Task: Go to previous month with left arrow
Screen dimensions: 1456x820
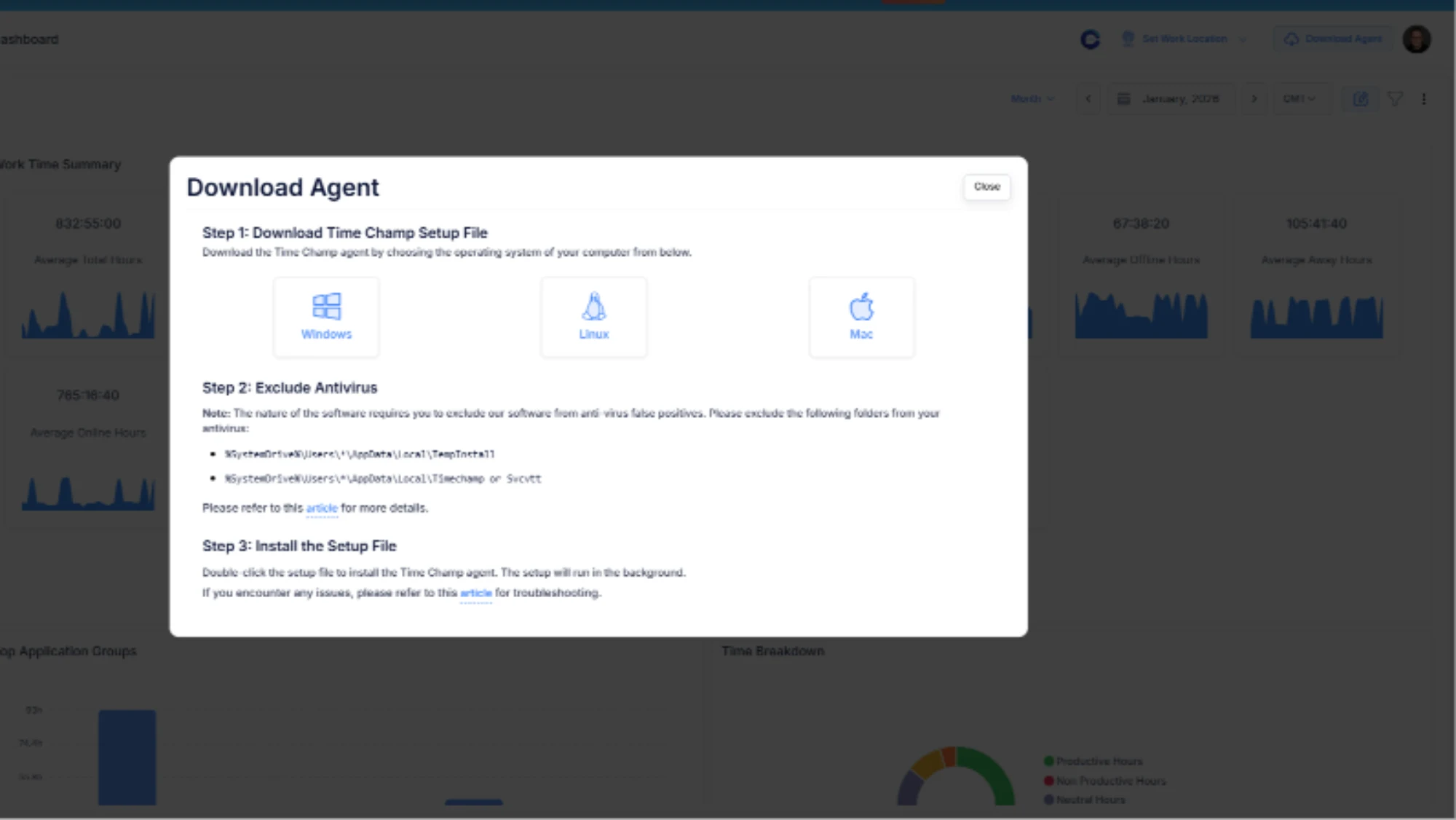Action: pos(1088,98)
